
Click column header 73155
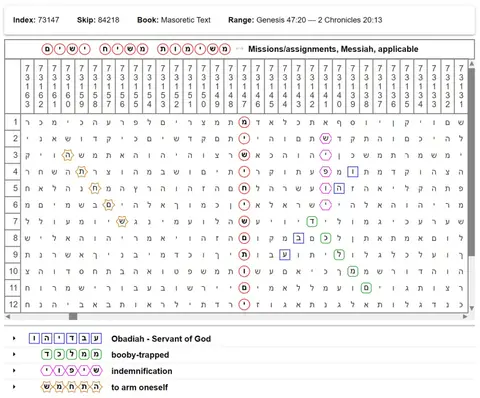pyautogui.click(x=136, y=86)
